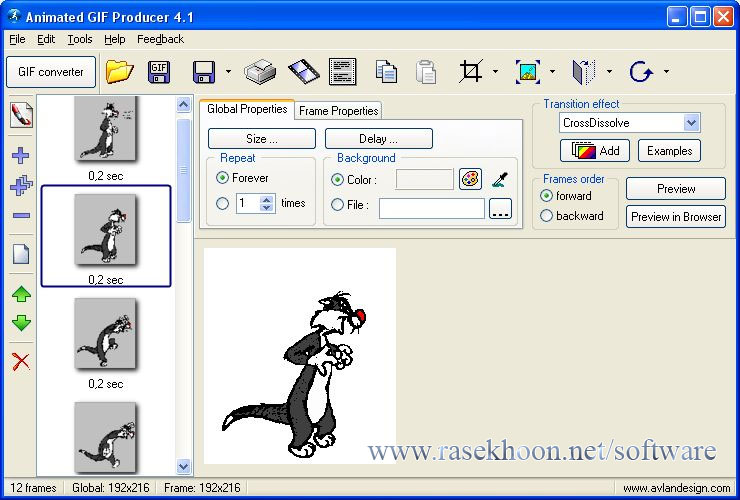
Task: Expand the crop tool dropdown arrow
Action: click(495, 72)
